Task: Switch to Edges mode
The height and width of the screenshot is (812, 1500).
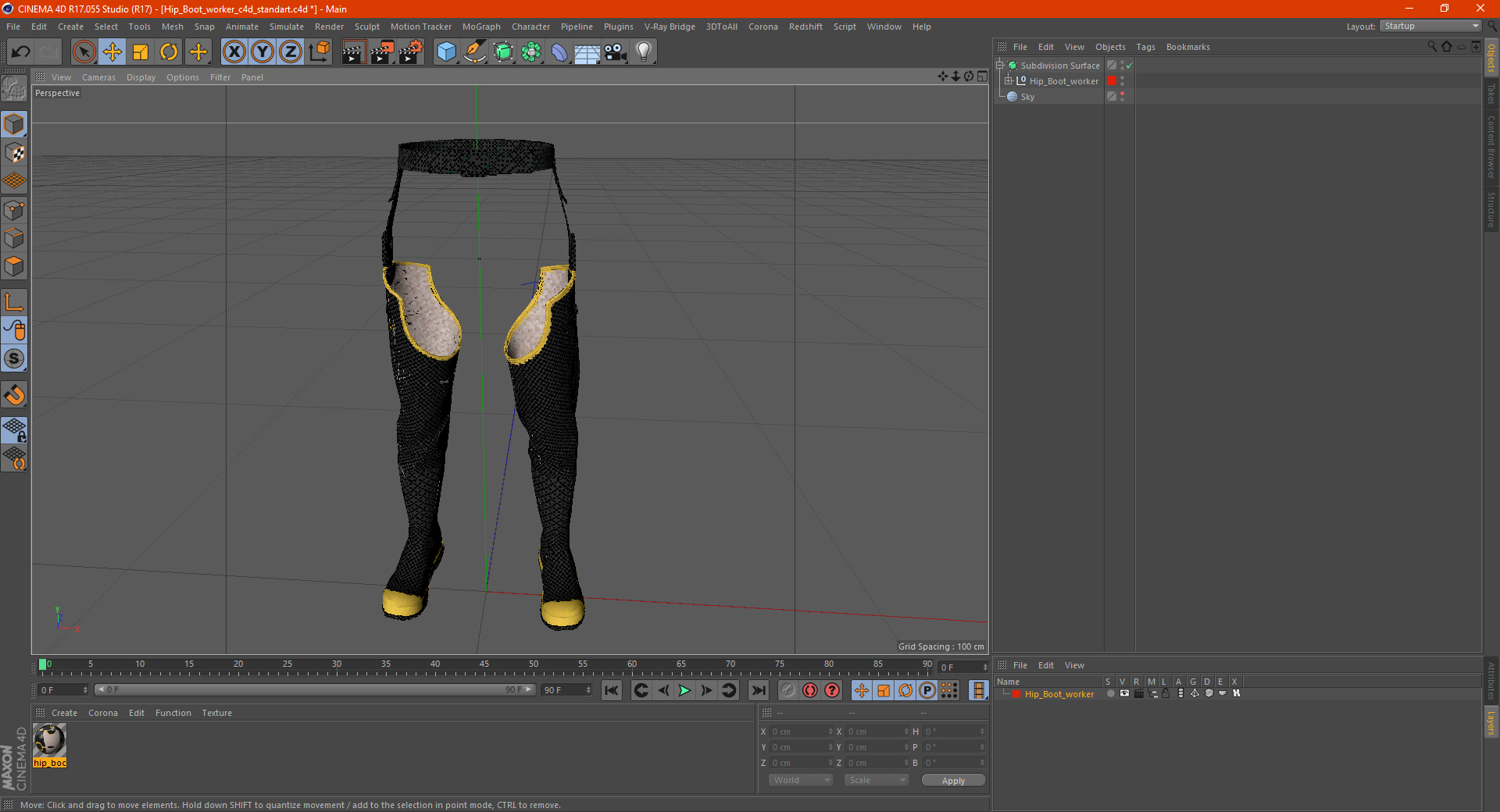Action: (14, 238)
